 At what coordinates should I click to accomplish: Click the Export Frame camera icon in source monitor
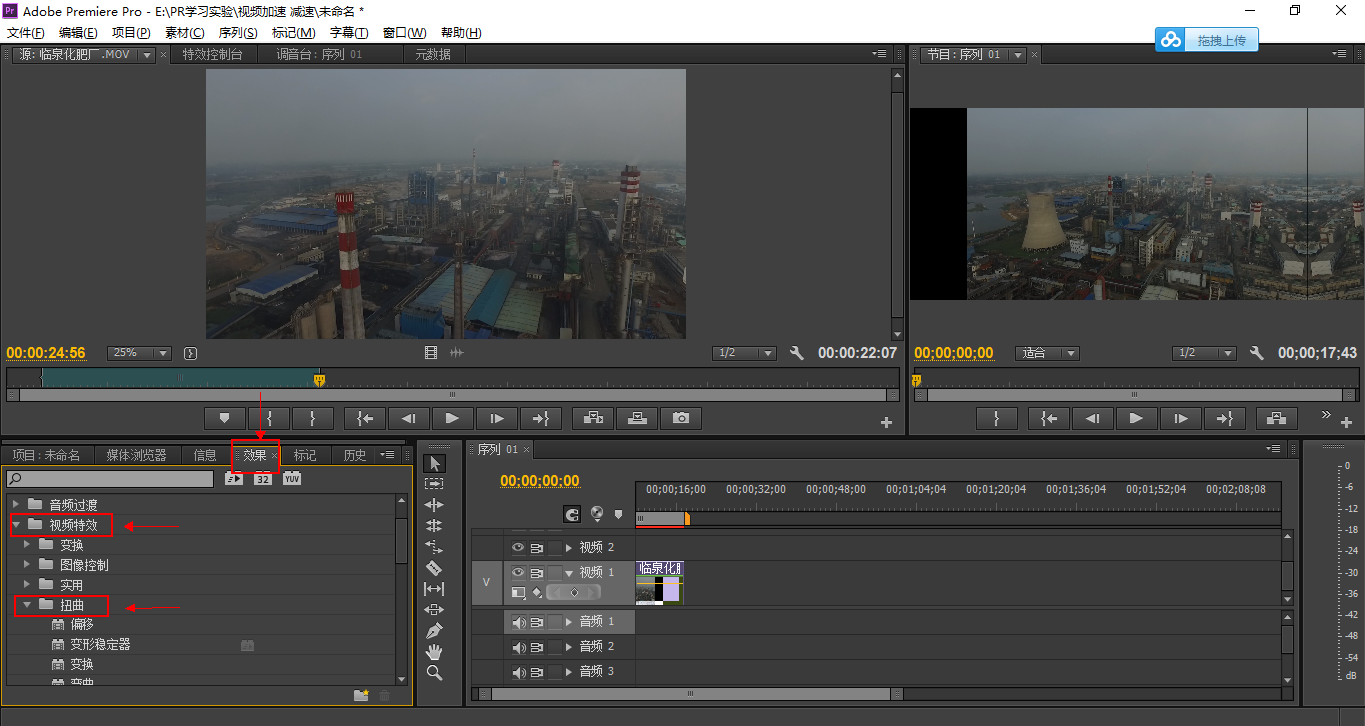(x=681, y=418)
